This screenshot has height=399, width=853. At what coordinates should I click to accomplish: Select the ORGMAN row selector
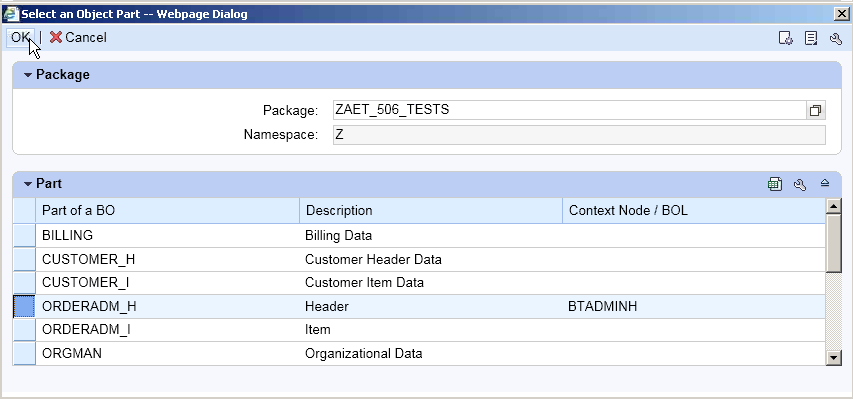pyautogui.click(x=24, y=354)
